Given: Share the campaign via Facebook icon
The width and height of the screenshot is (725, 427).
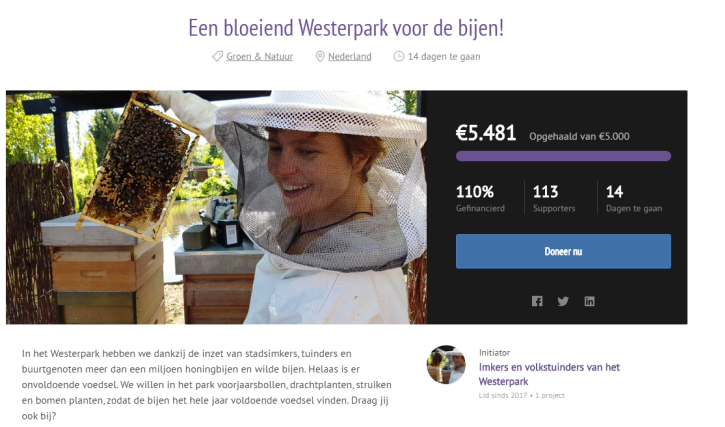Looking at the screenshot, I should coord(537,302).
